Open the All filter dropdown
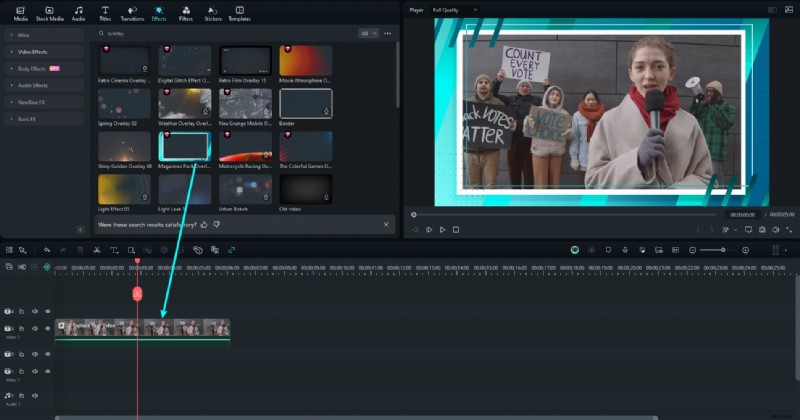The height and width of the screenshot is (420, 800). pos(368,33)
